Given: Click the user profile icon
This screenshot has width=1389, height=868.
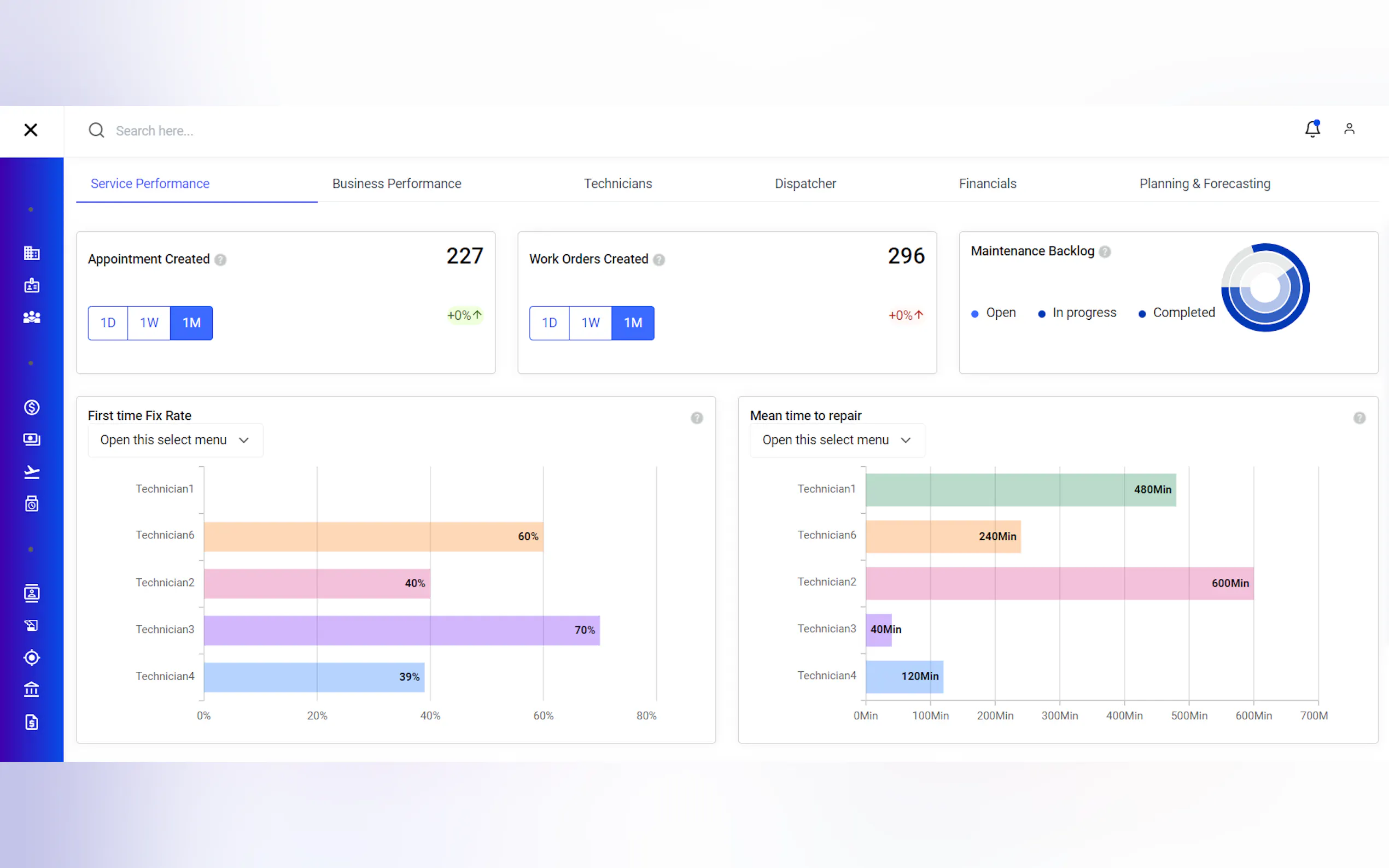Looking at the screenshot, I should (x=1349, y=128).
